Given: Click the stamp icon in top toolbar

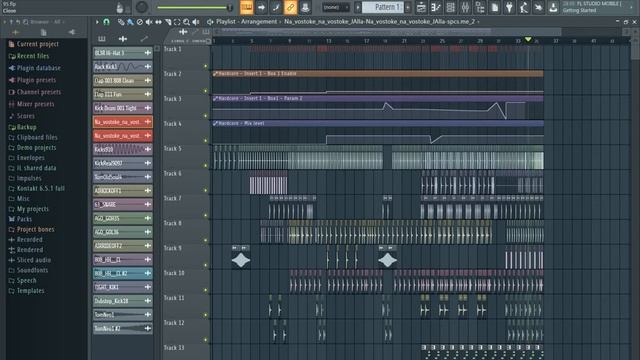Looking at the screenshot, I should (305, 7).
